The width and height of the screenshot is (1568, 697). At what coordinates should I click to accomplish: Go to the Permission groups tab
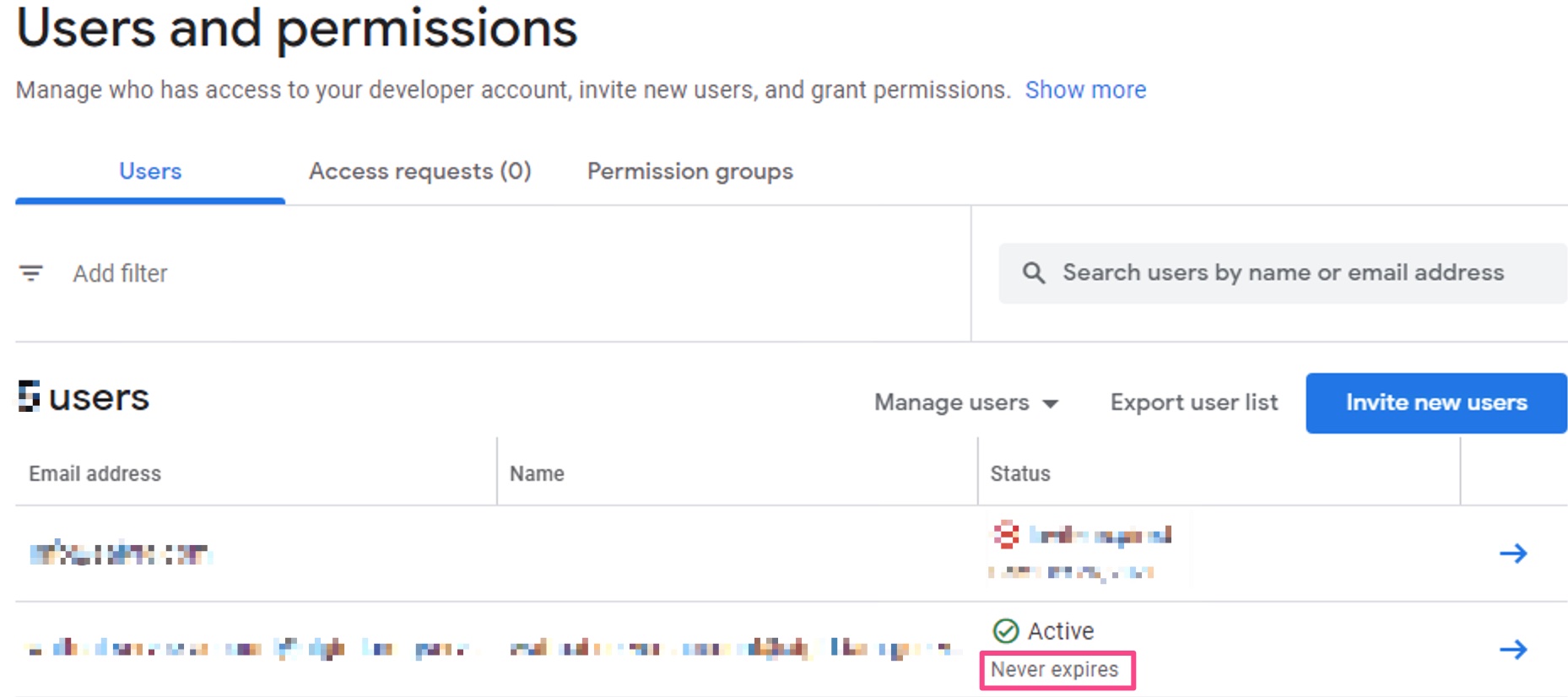tap(689, 171)
